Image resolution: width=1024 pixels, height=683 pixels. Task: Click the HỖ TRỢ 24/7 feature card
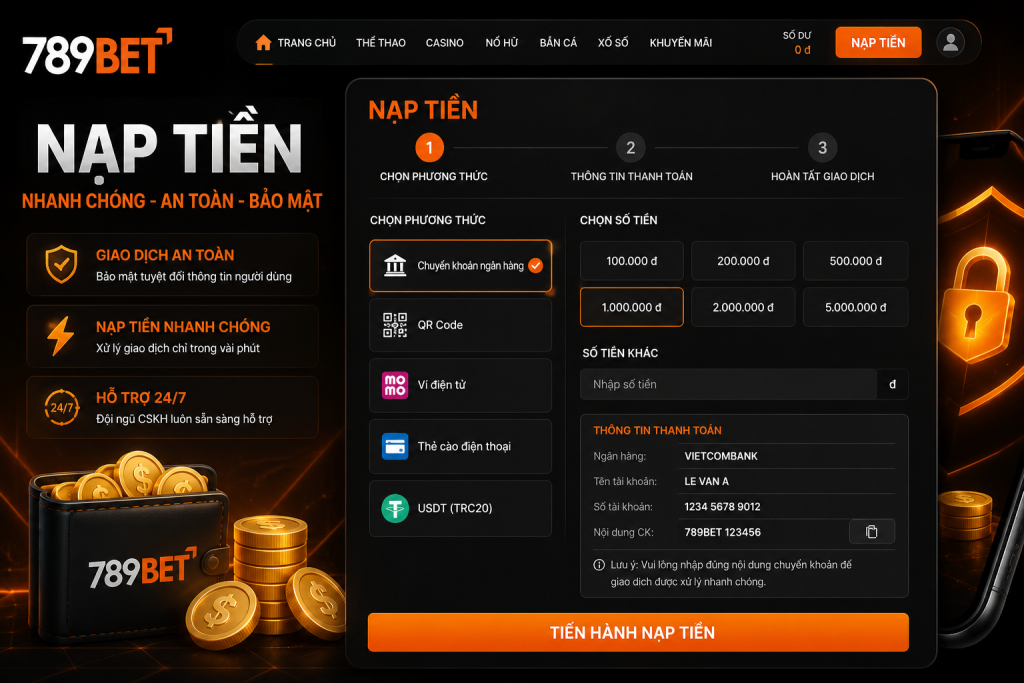(172, 407)
